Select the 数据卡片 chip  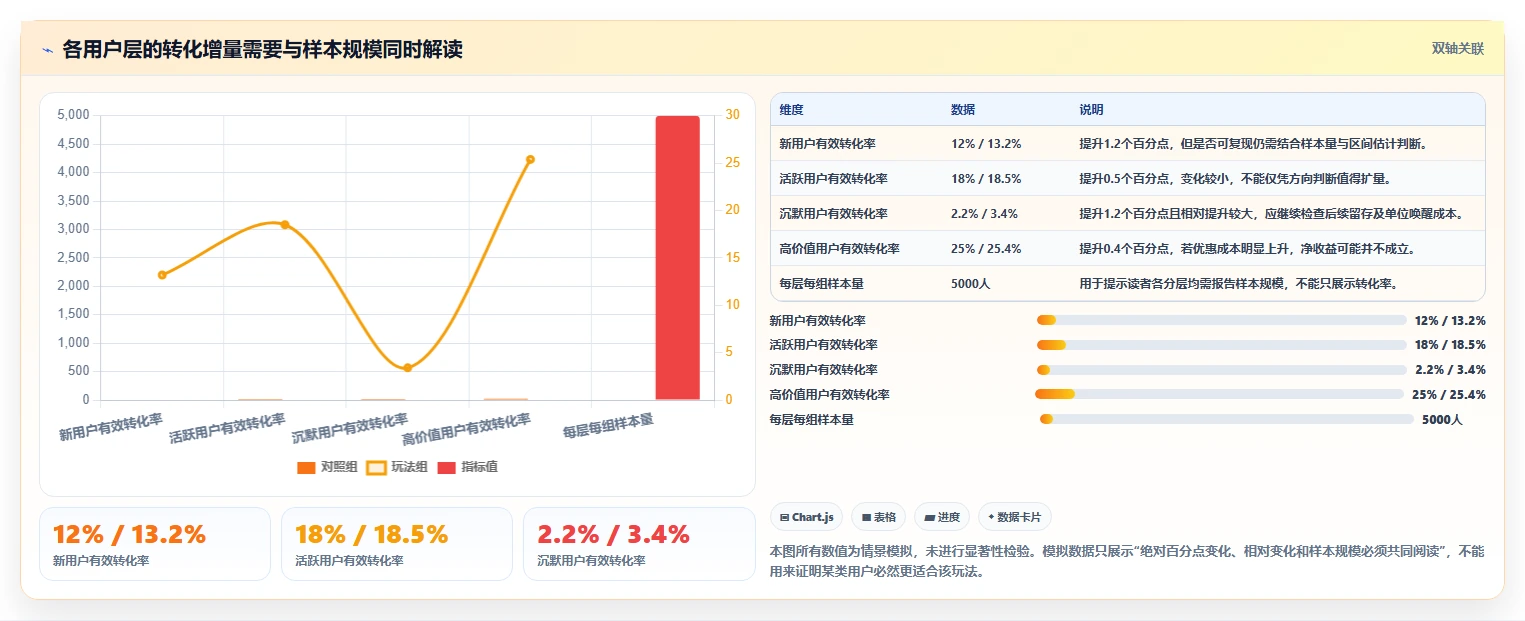pos(1015,517)
